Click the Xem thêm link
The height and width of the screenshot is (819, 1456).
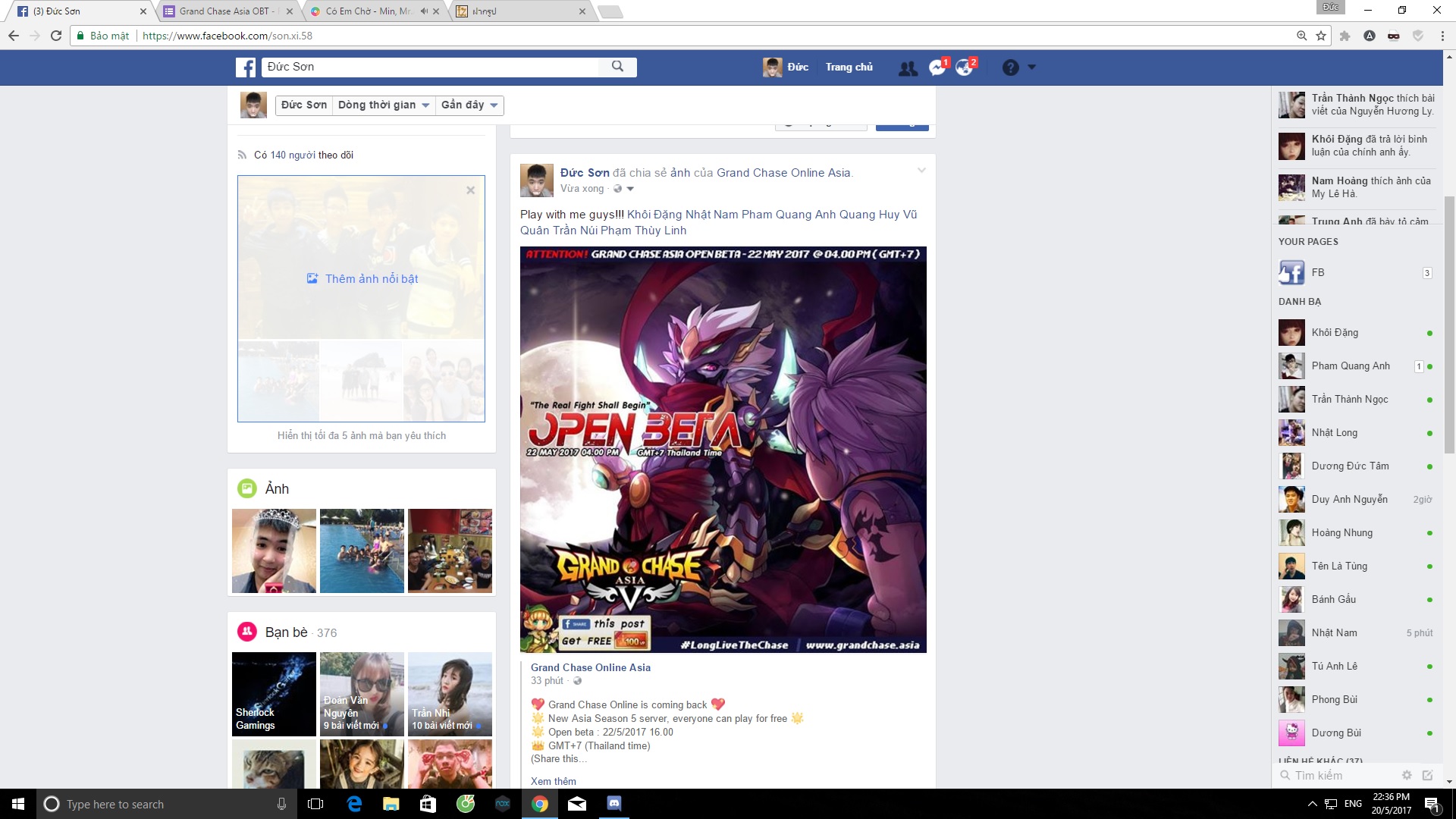point(553,781)
